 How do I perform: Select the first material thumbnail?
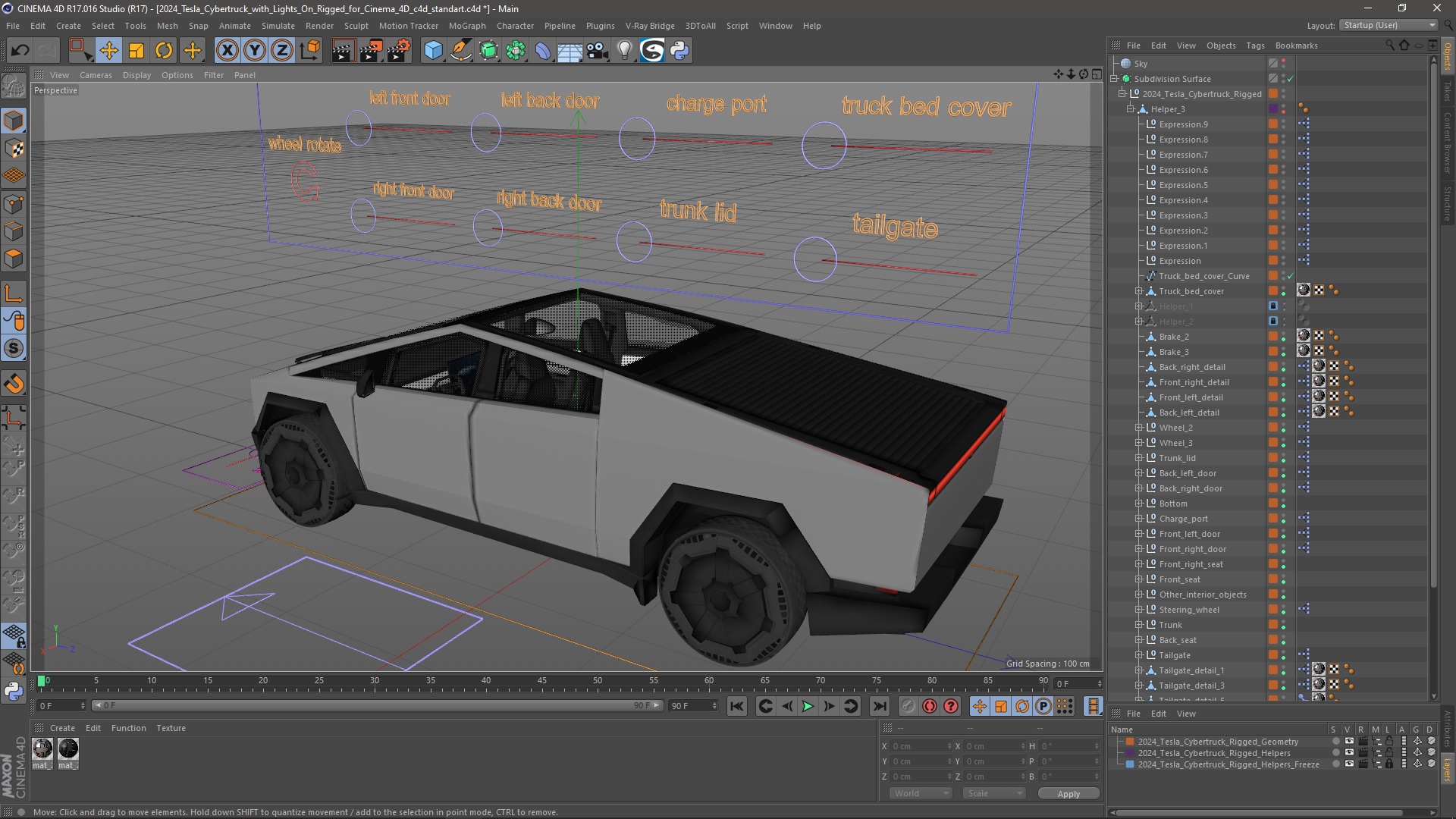pos(42,749)
